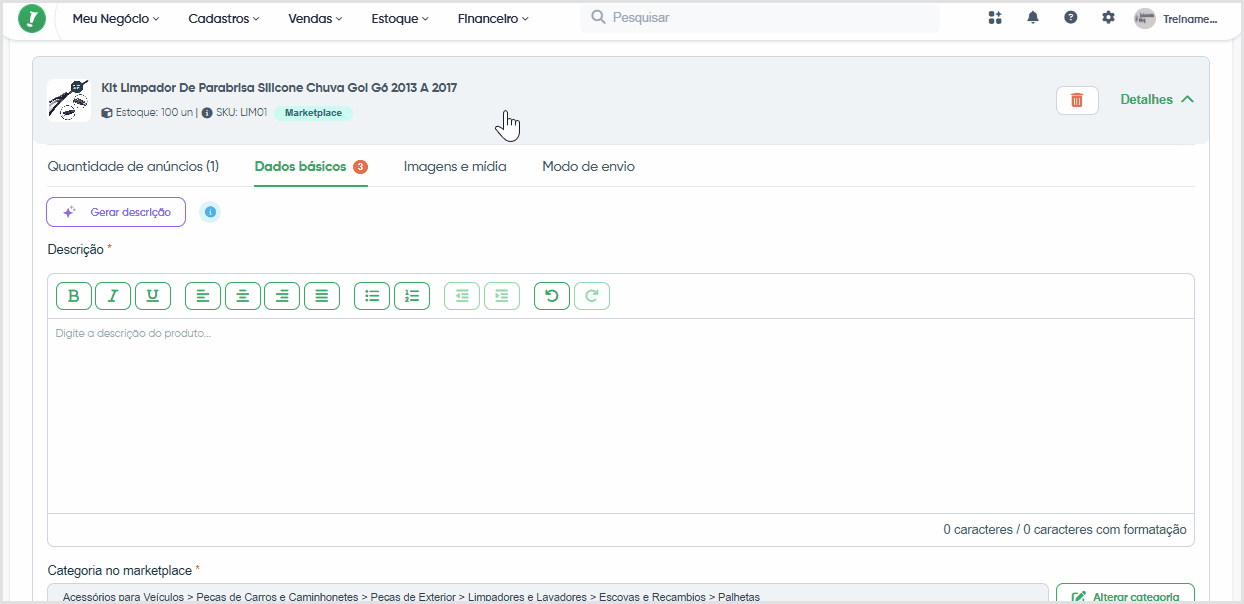Open the Vendas menu
Screen dimensions: 1244x604
click(x=315, y=19)
